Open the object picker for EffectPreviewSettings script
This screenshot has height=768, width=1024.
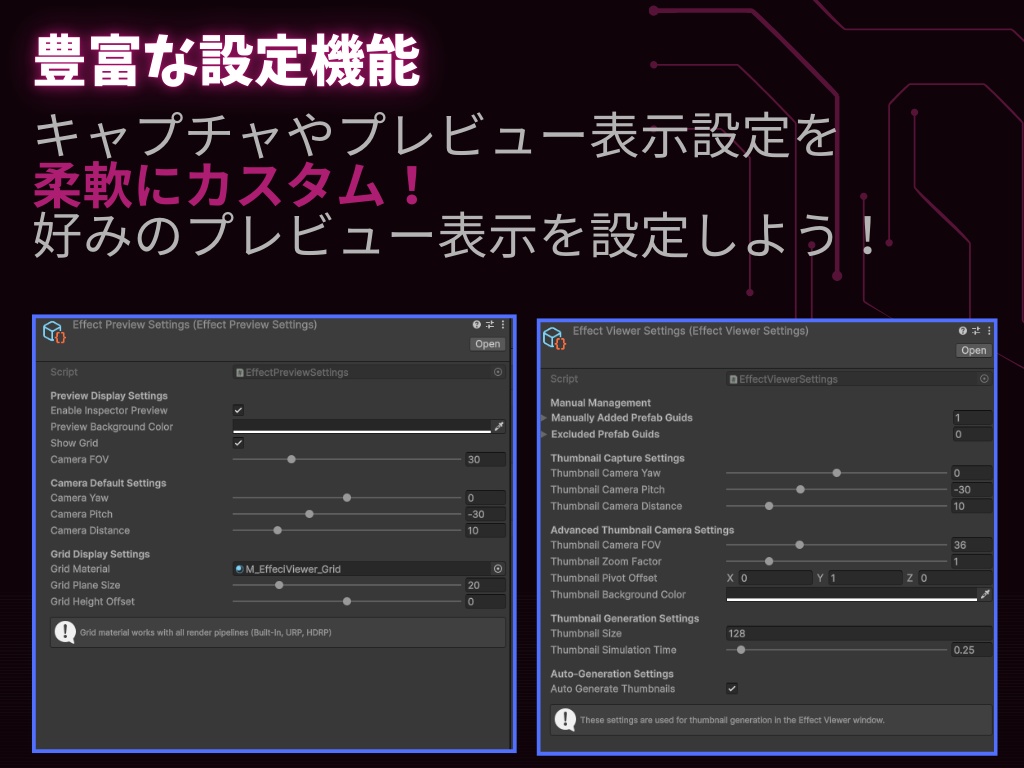(497, 372)
